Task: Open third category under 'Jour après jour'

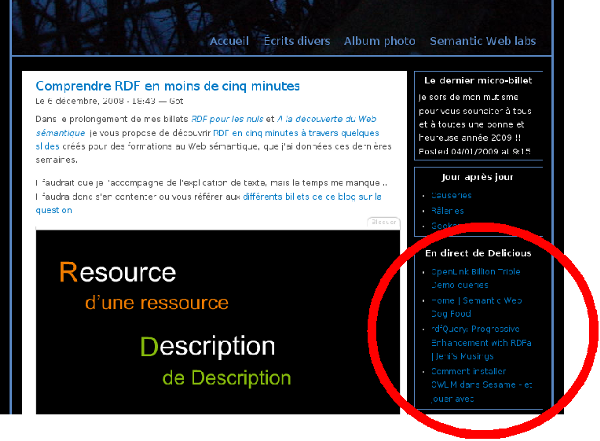Action: tap(451, 227)
